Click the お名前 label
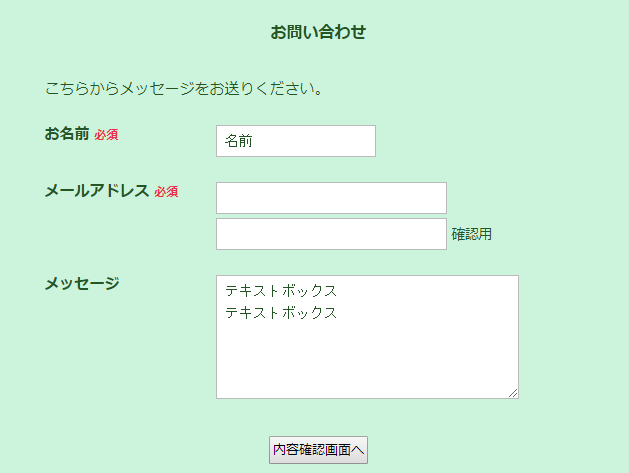Viewport: 629px width, 473px height. click(x=67, y=133)
